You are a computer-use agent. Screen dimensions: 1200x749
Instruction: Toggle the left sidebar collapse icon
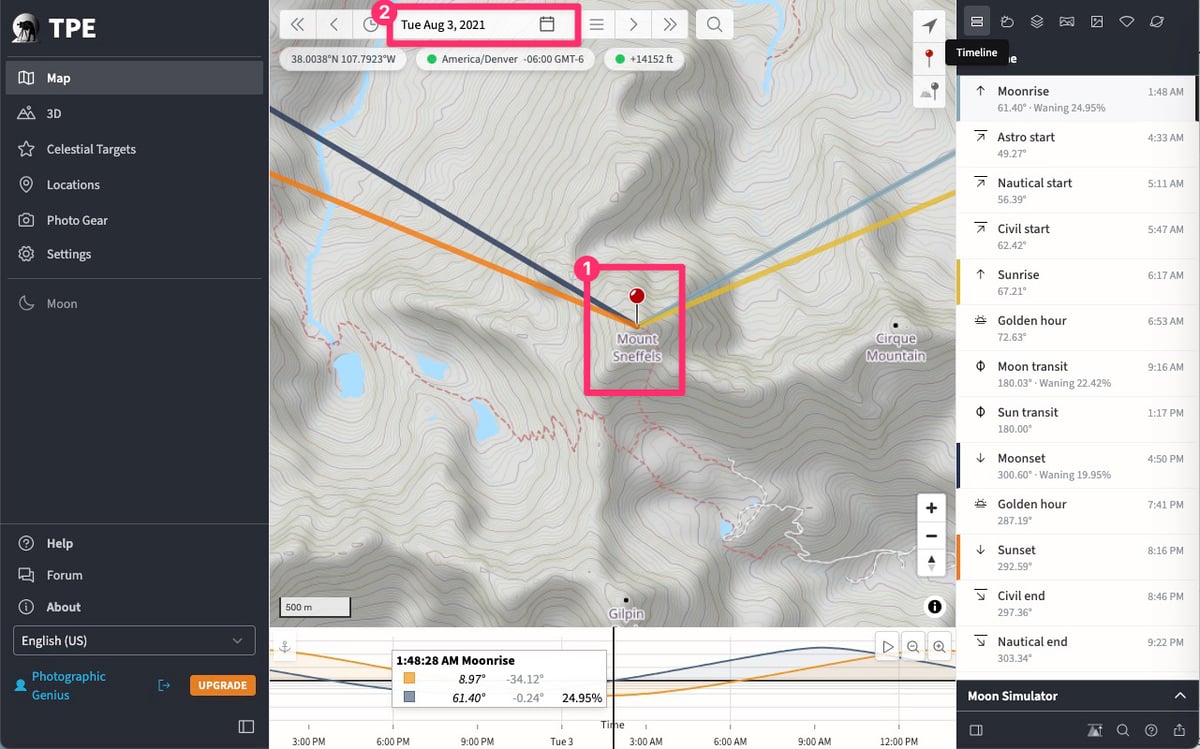[246, 726]
